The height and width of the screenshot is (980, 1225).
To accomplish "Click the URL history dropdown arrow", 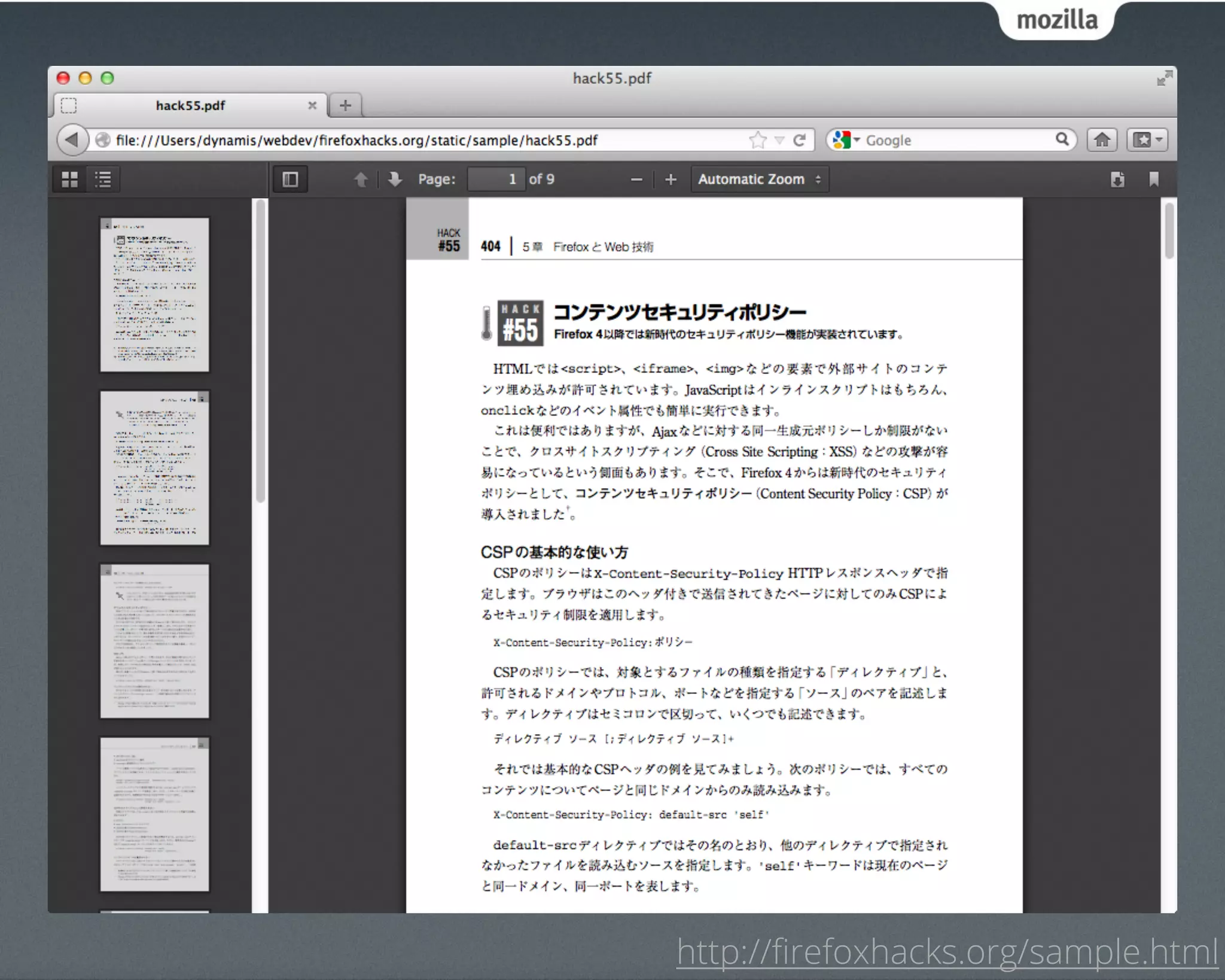I will coord(779,140).
